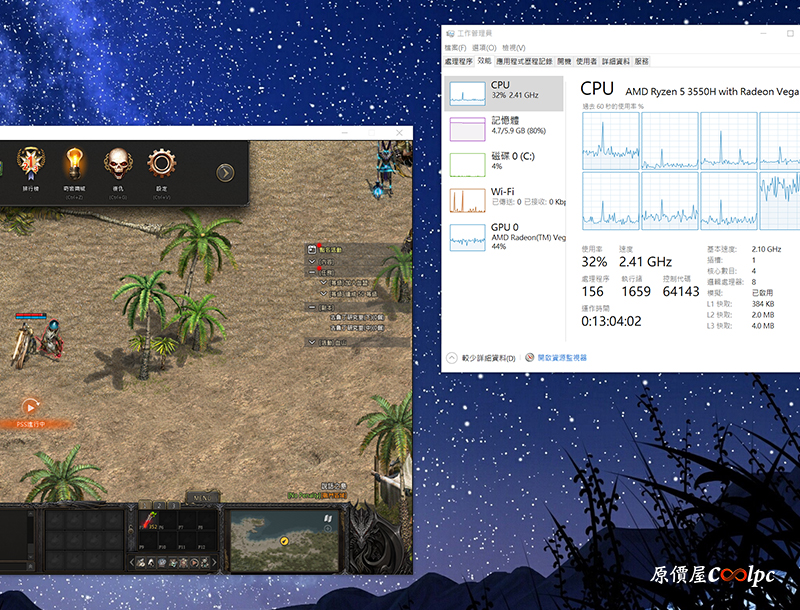Collapse the dungeon section in quest tracker
Image resolution: width=800 pixels, height=610 pixels.
click(312, 307)
